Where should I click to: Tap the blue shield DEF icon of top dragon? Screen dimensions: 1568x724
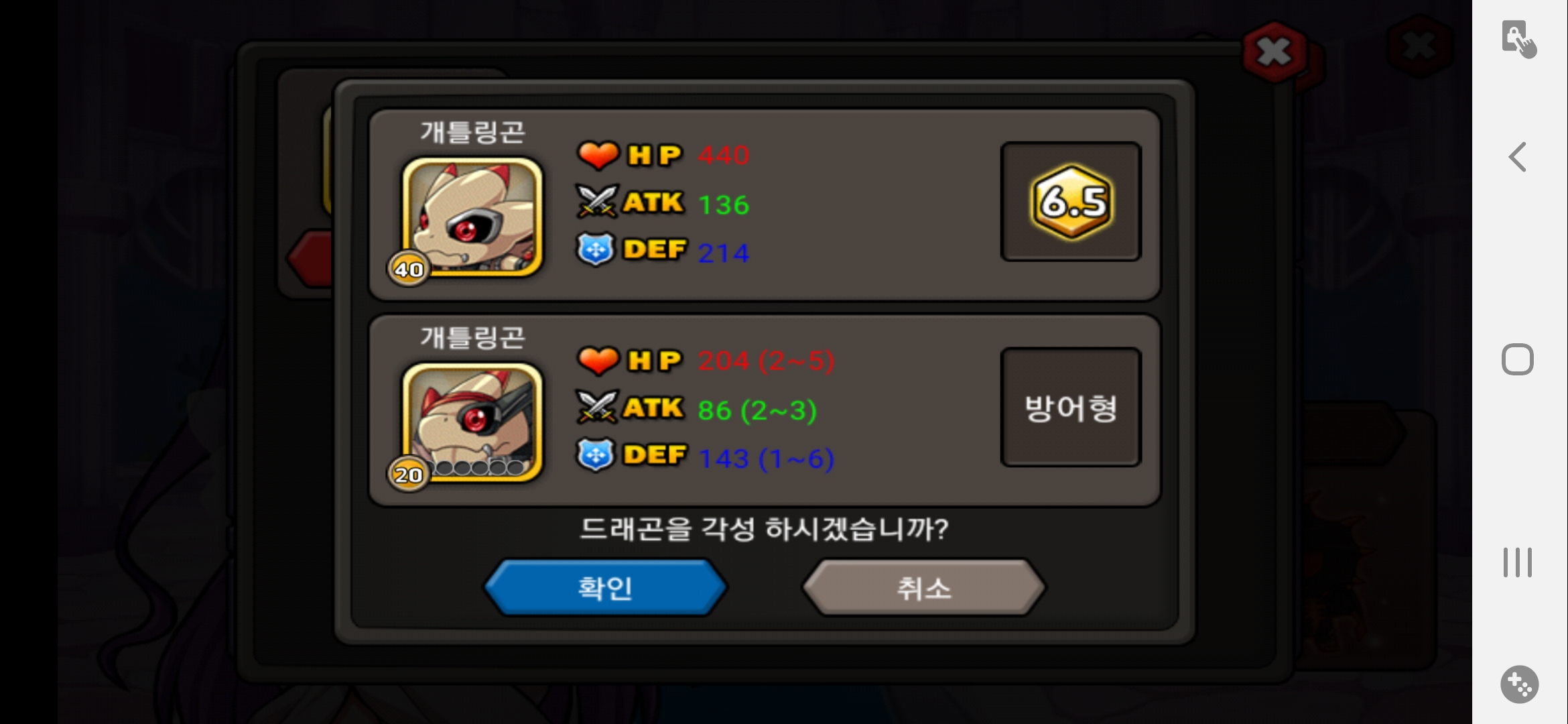[x=596, y=249]
